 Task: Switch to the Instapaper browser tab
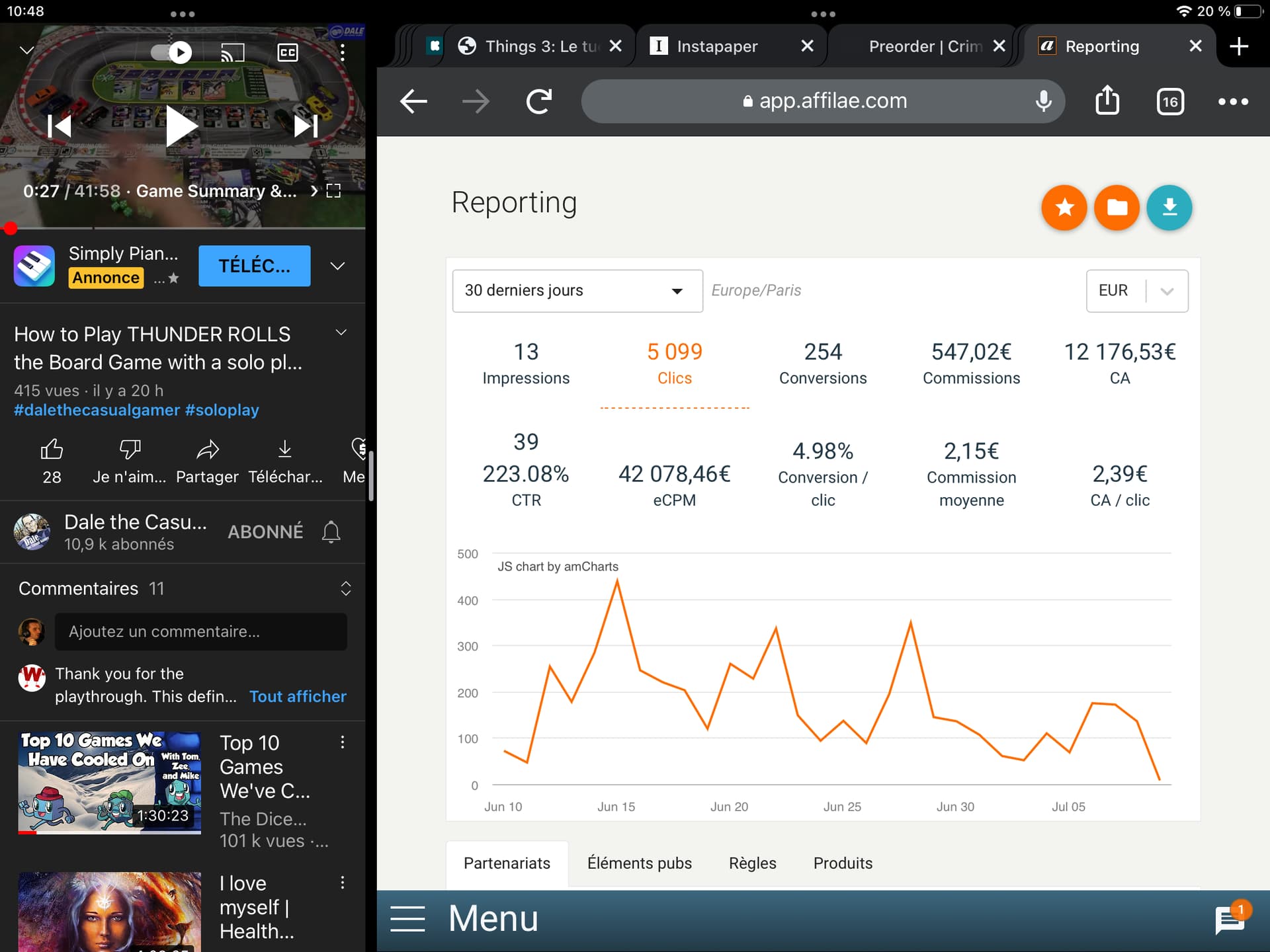click(x=717, y=46)
